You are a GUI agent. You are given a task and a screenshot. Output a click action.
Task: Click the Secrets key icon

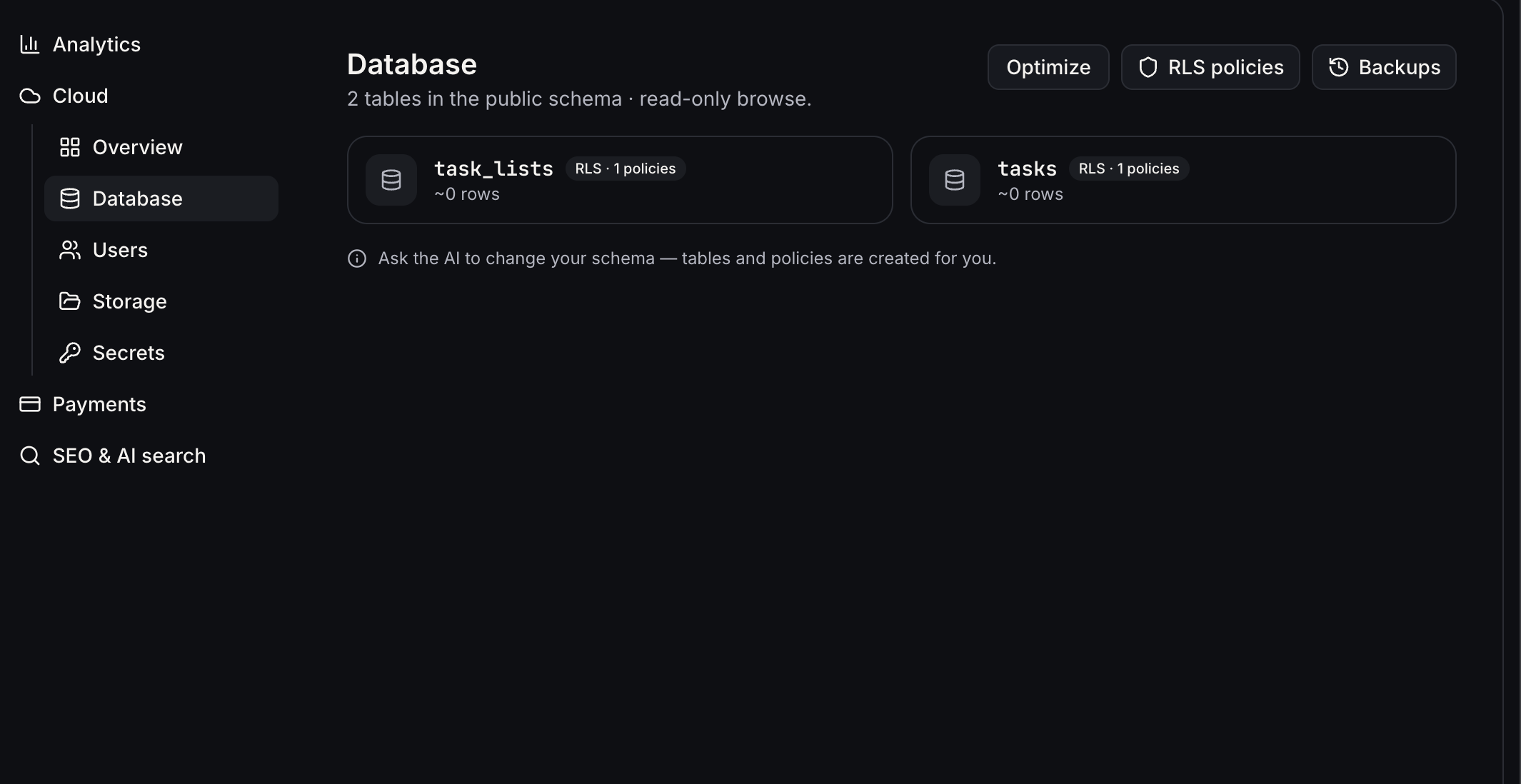click(x=69, y=353)
